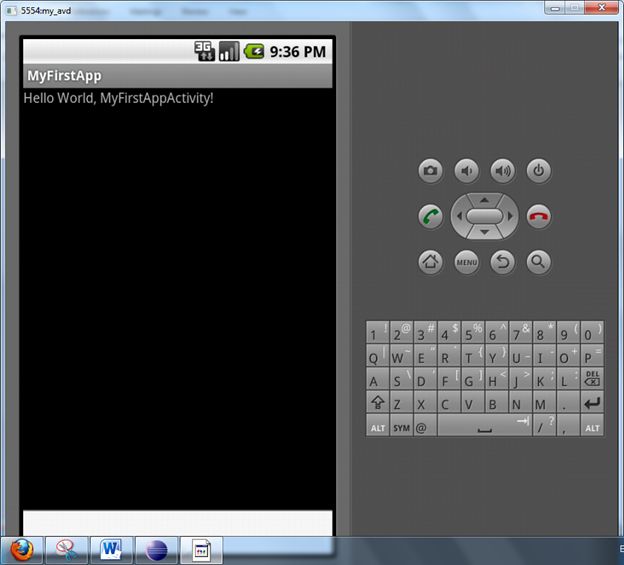Click the red end call button
The height and width of the screenshot is (565, 624).
point(539,216)
